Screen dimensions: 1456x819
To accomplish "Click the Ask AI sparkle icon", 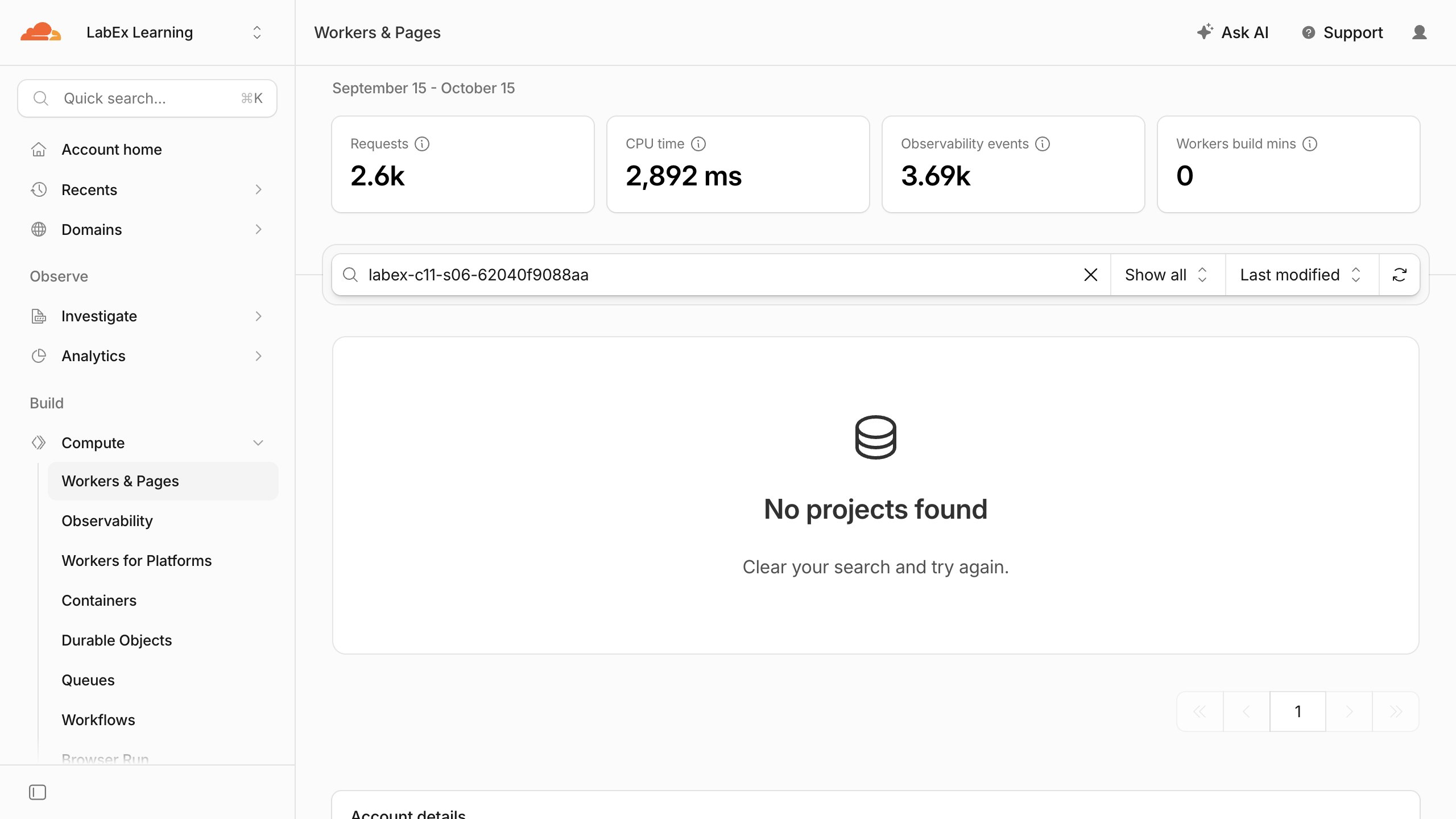I will click(1205, 32).
